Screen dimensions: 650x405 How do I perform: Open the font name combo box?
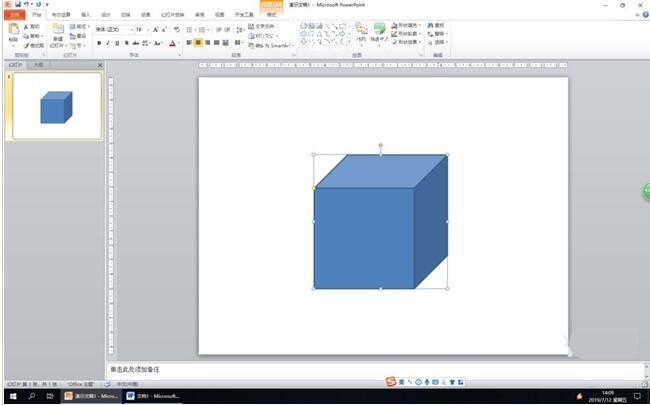(114, 30)
